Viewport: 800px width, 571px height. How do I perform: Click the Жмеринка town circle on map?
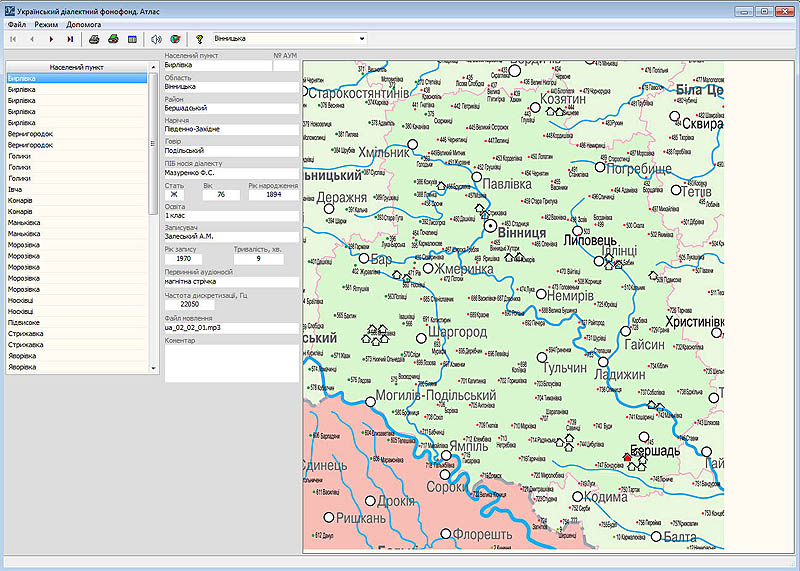click(x=428, y=268)
